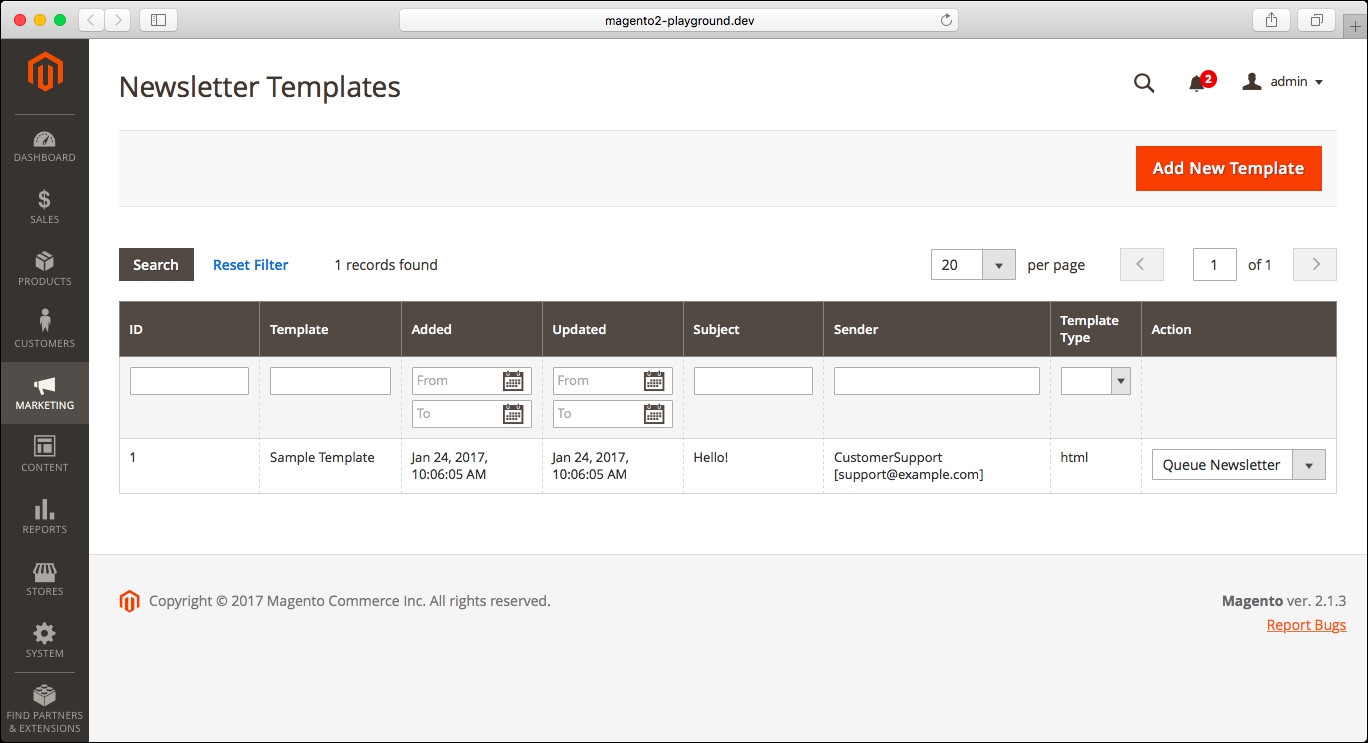The height and width of the screenshot is (743, 1368).
Task: Click the Magento logo in the sidebar
Action: [x=45, y=72]
